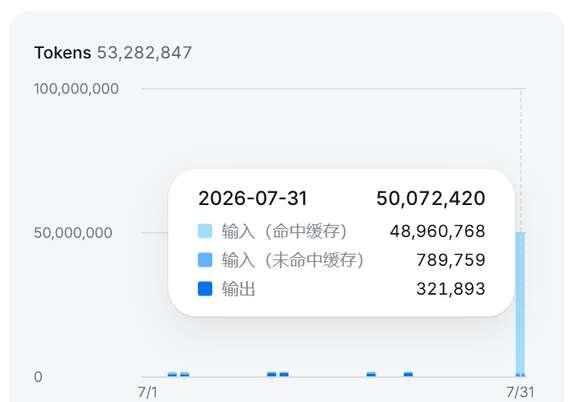The image size is (576, 402).
Task: Click the 7/31 x-axis label
Action: click(520, 392)
